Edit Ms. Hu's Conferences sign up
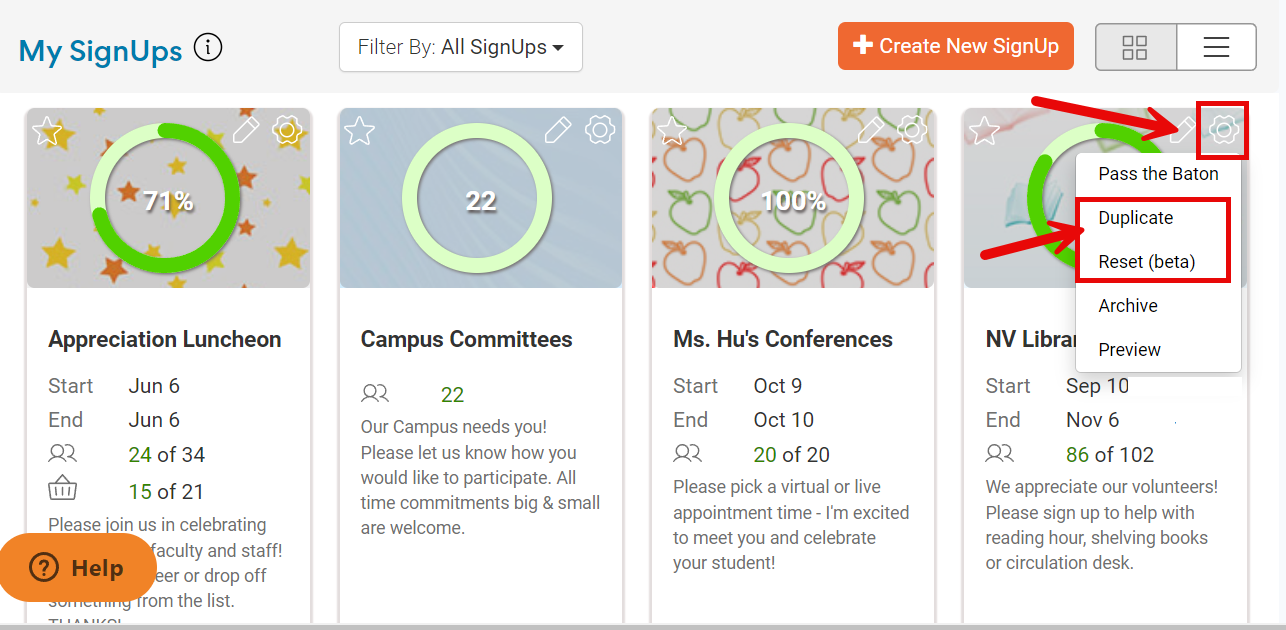The height and width of the screenshot is (630, 1286). click(x=870, y=129)
